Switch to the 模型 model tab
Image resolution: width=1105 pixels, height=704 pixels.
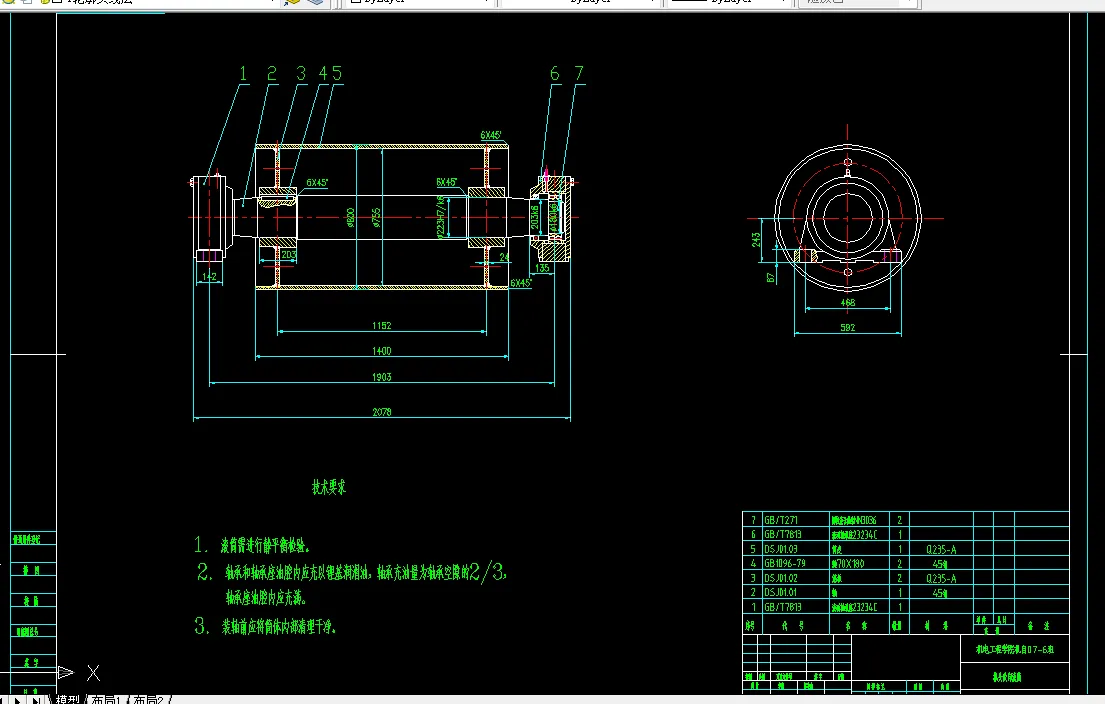pos(68,699)
